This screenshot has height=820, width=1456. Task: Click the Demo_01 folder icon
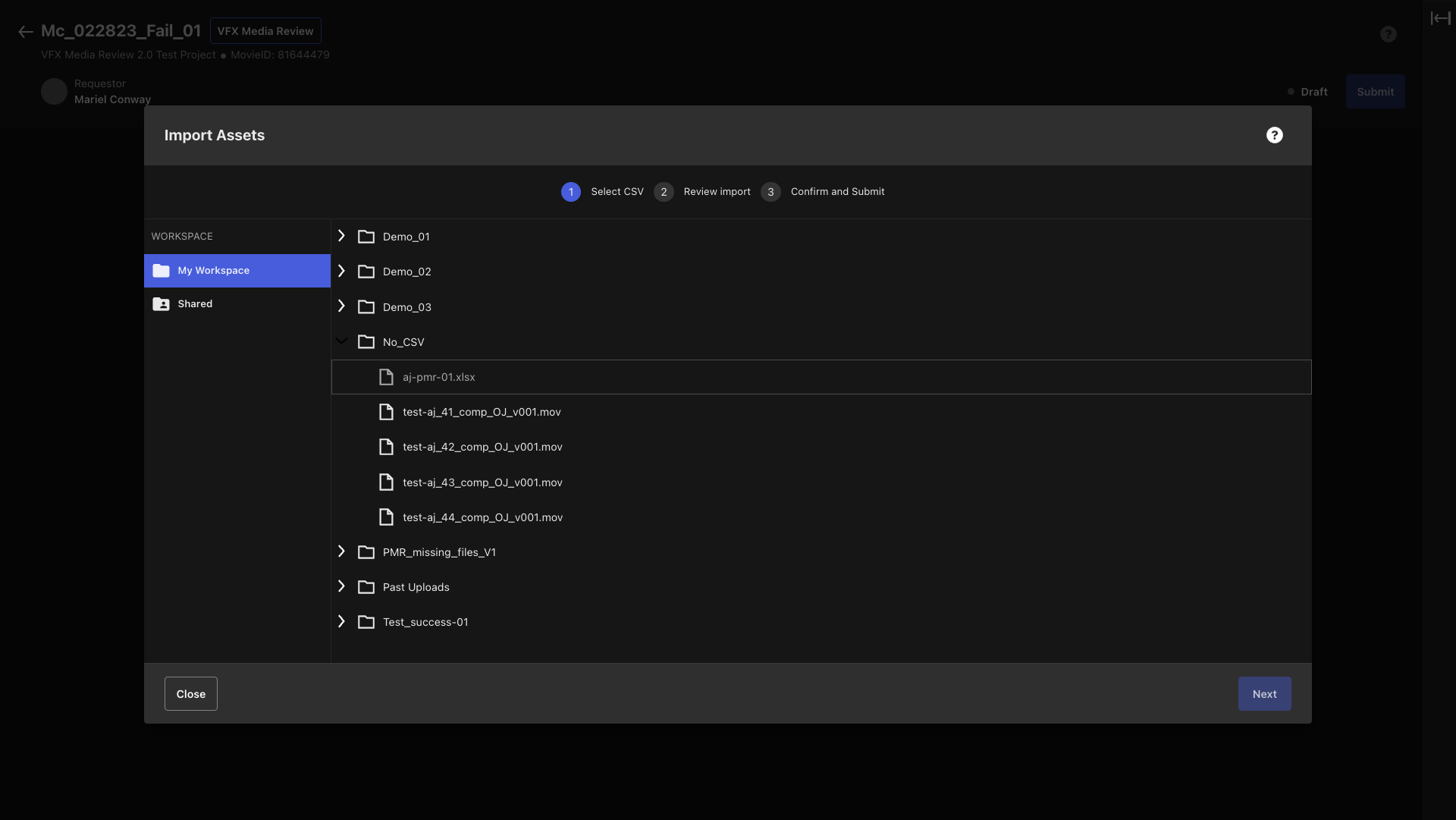pyautogui.click(x=366, y=237)
